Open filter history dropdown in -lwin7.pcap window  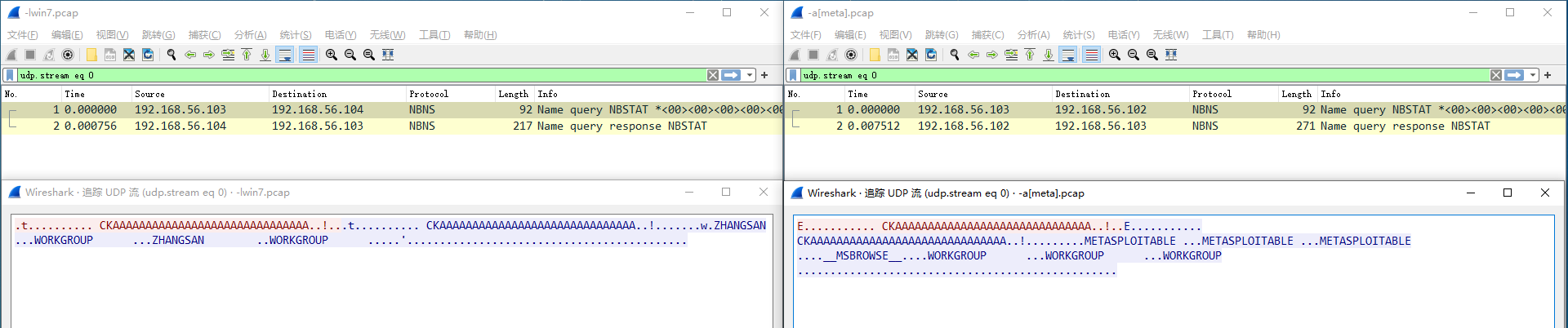point(750,75)
